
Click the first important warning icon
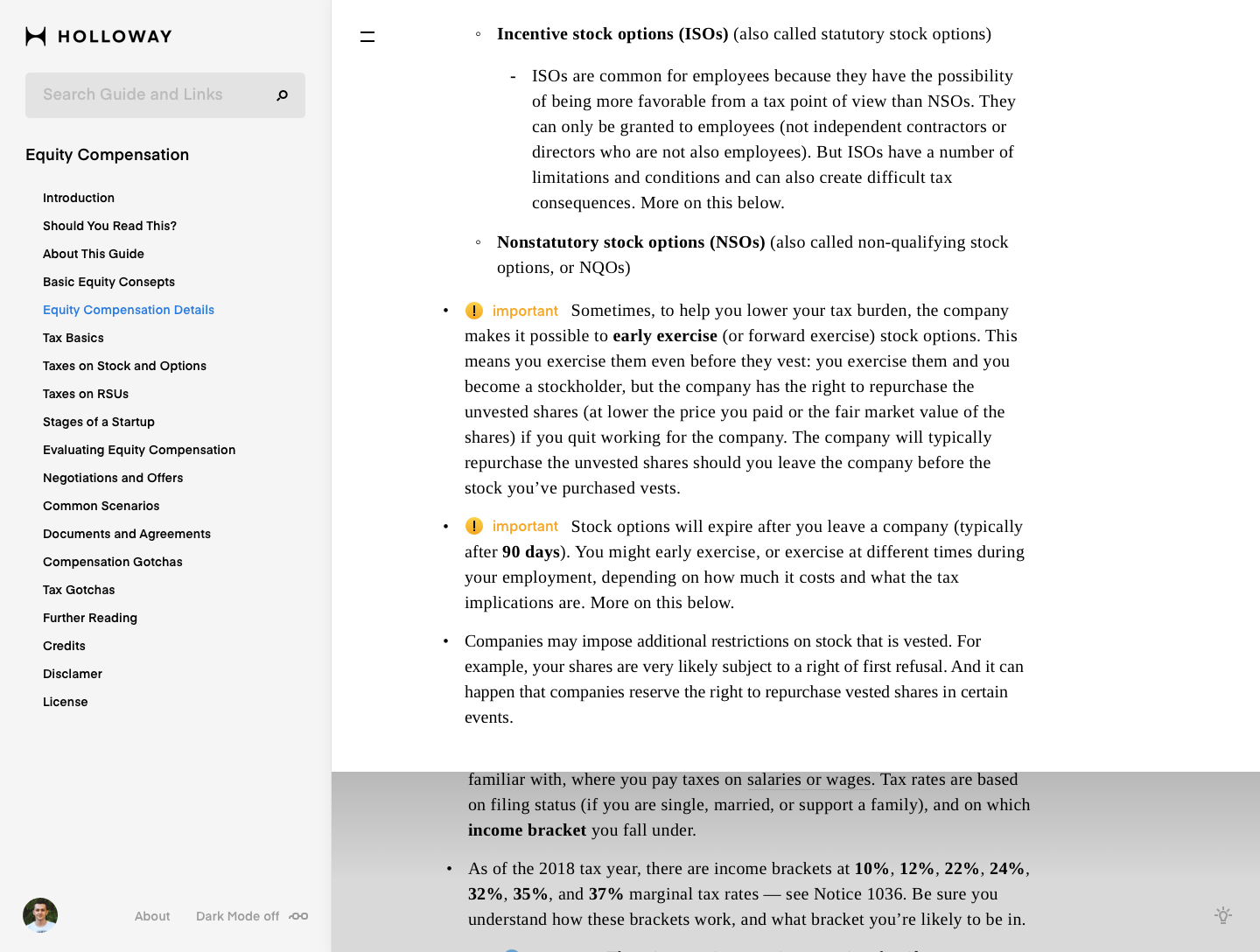point(474,311)
